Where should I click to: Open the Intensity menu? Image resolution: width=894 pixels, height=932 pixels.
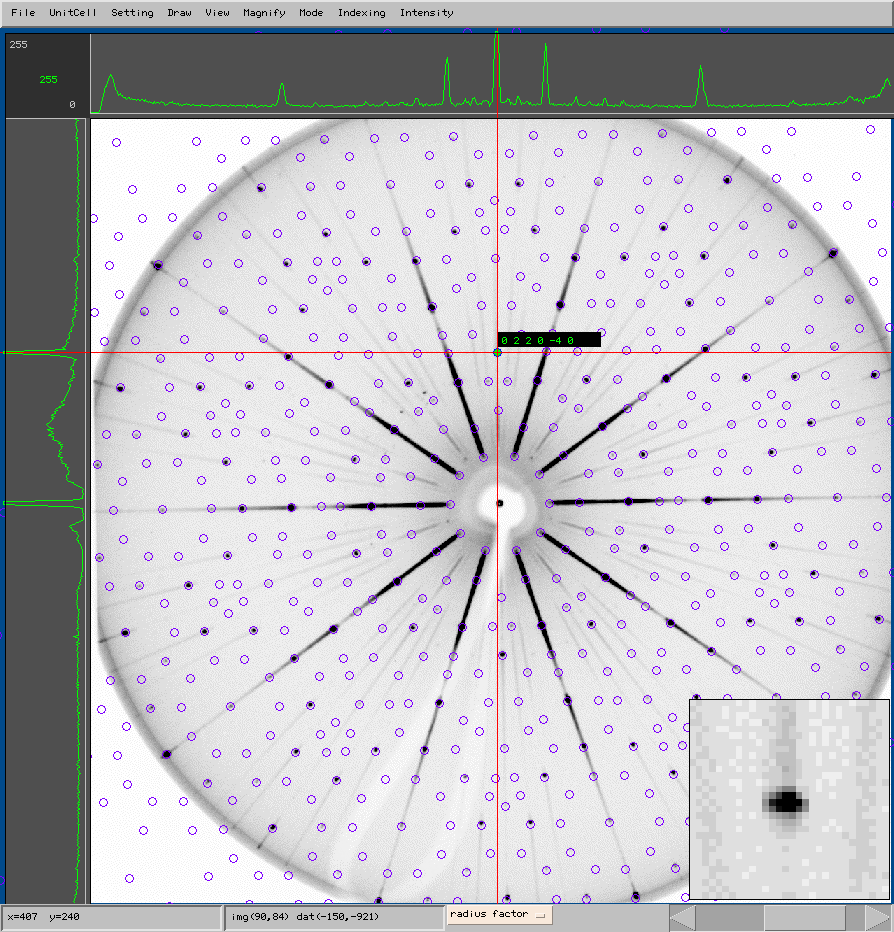(x=426, y=12)
